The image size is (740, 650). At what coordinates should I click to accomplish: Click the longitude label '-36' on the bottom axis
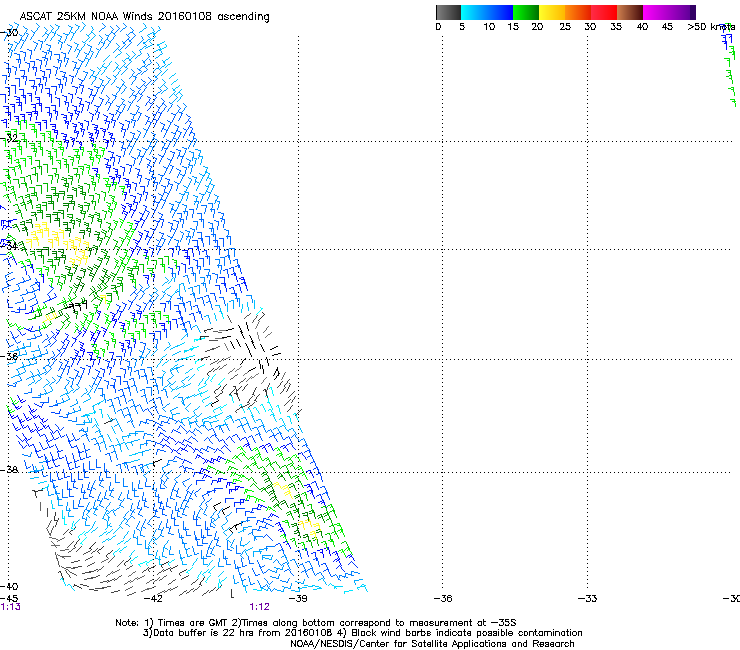coord(443,599)
